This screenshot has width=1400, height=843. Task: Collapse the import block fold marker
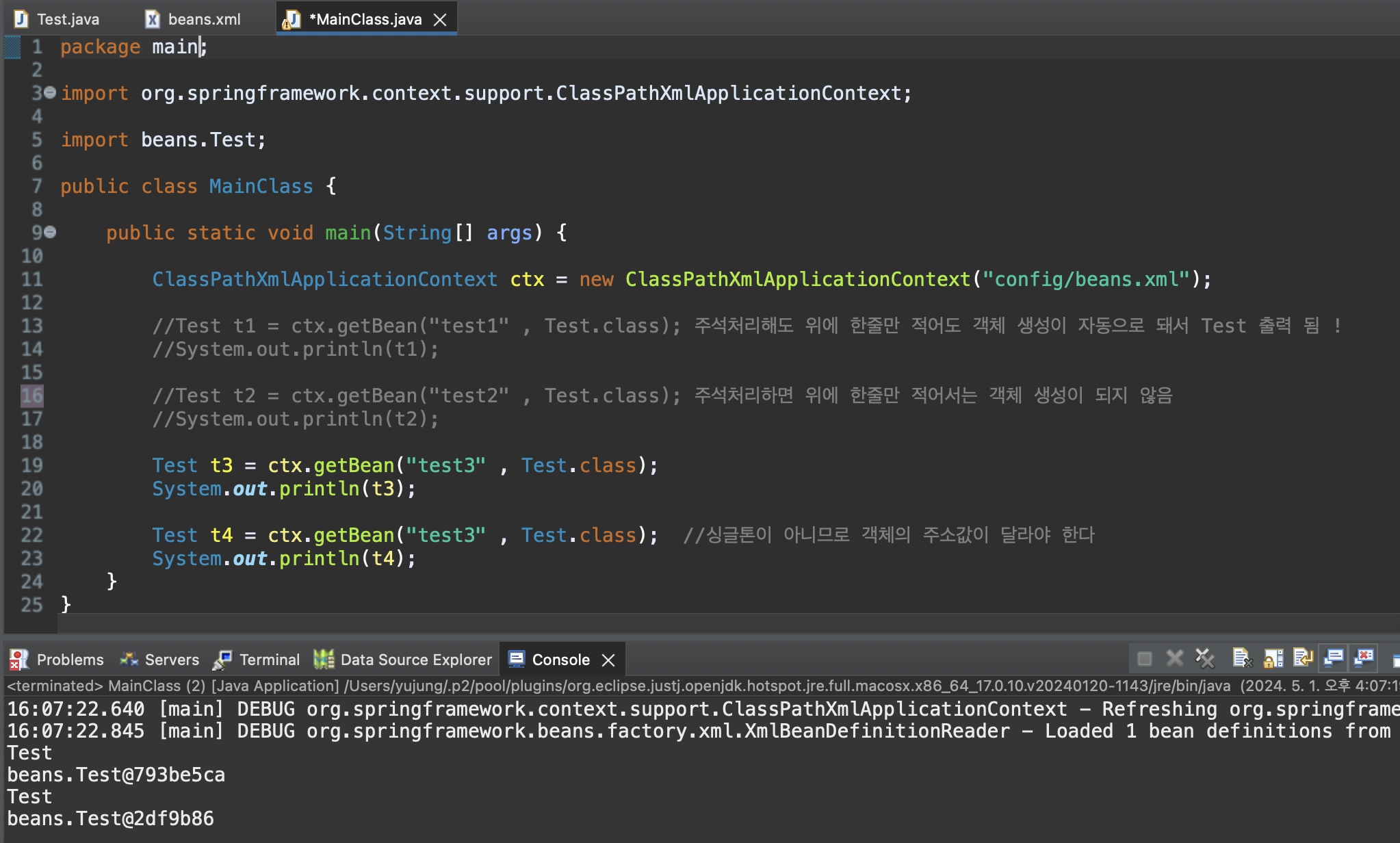(50, 93)
